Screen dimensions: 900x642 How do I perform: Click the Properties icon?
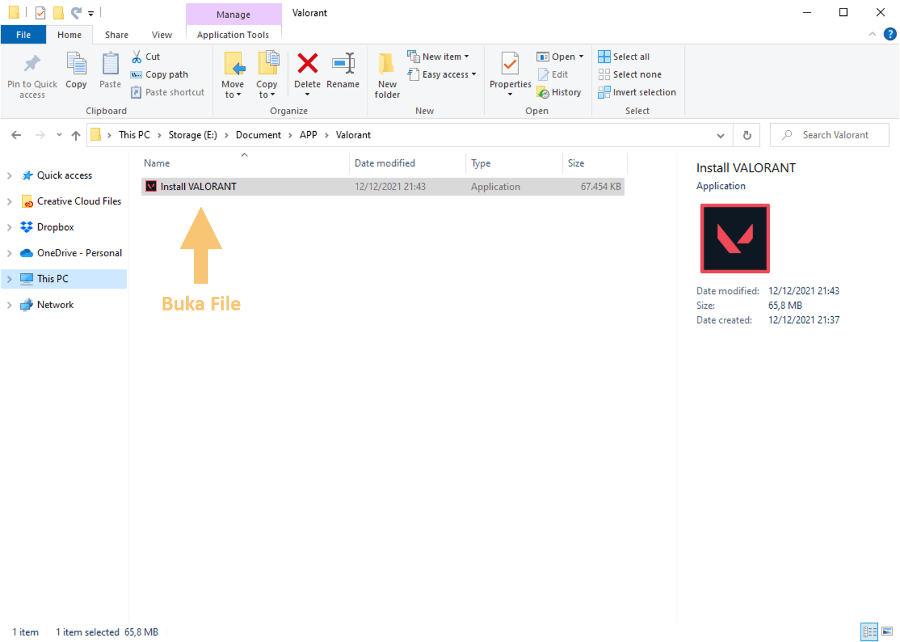pyautogui.click(x=510, y=63)
